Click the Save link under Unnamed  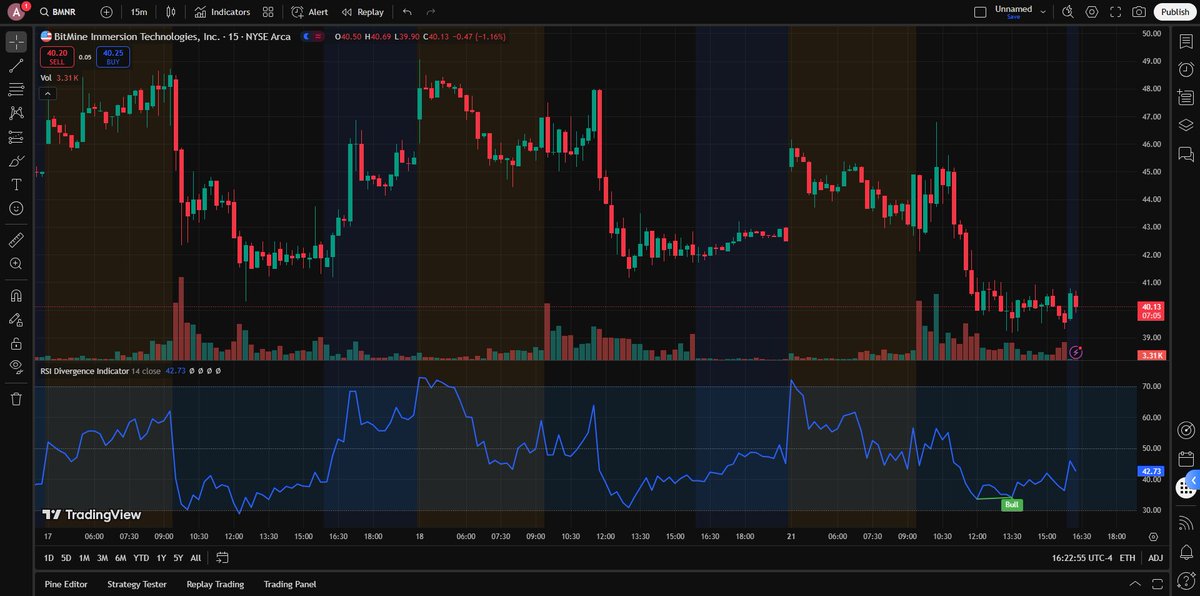tap(1013, 17)
